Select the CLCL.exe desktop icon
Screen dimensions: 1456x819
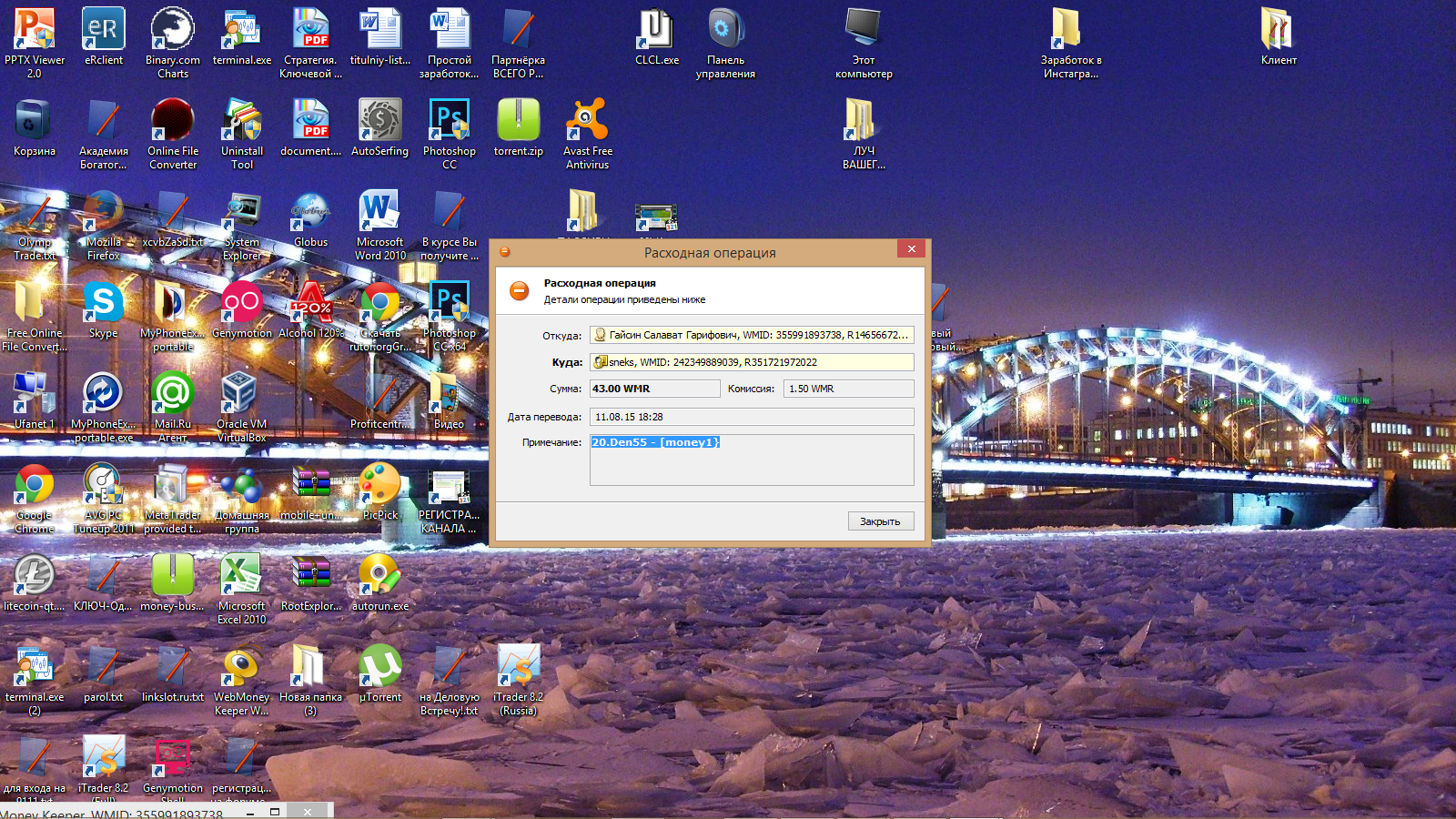(x=657, y=36)
